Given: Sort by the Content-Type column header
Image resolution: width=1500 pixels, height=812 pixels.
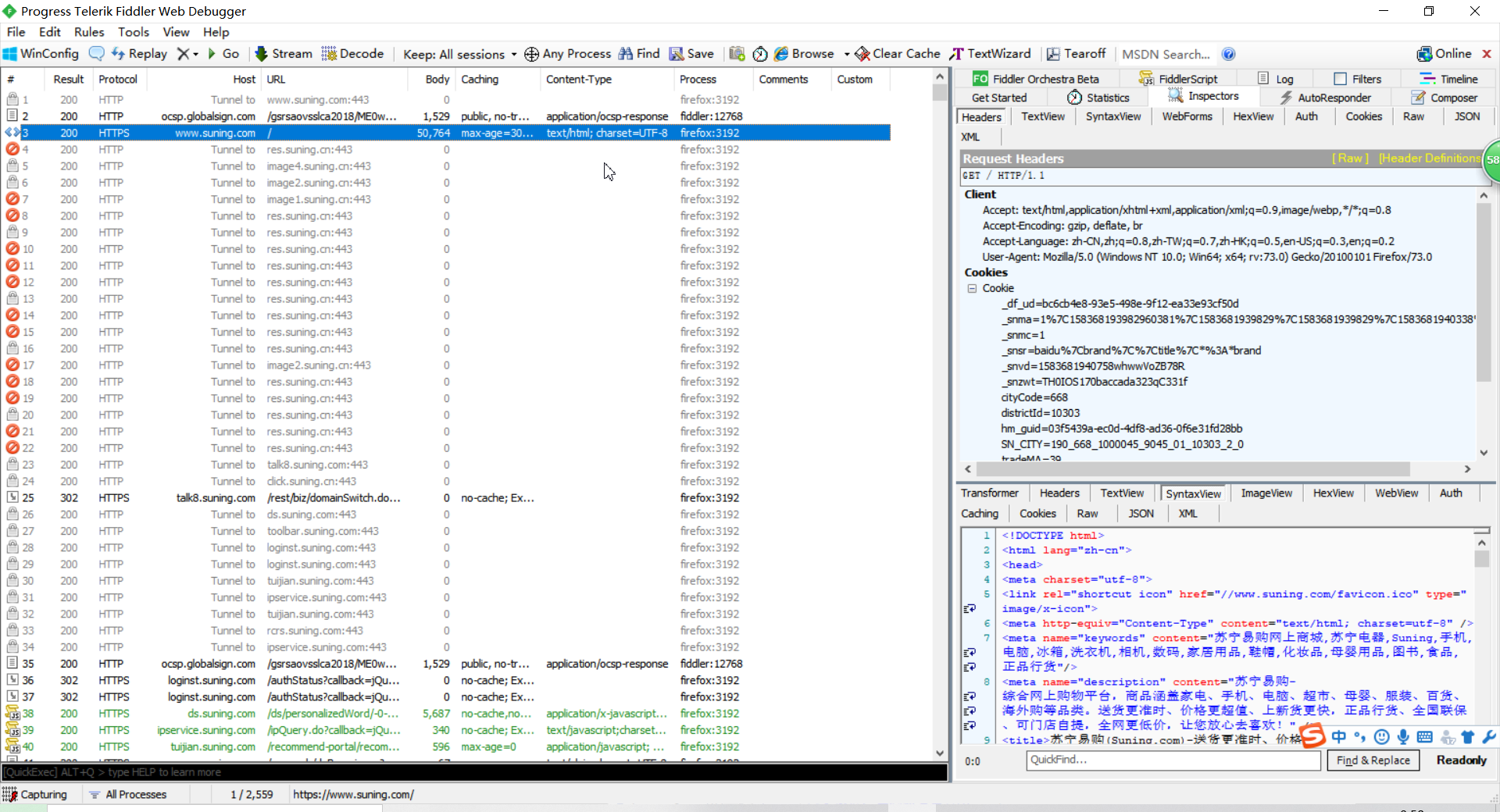Looking at the screenshot, I should [x=607, y=80].
